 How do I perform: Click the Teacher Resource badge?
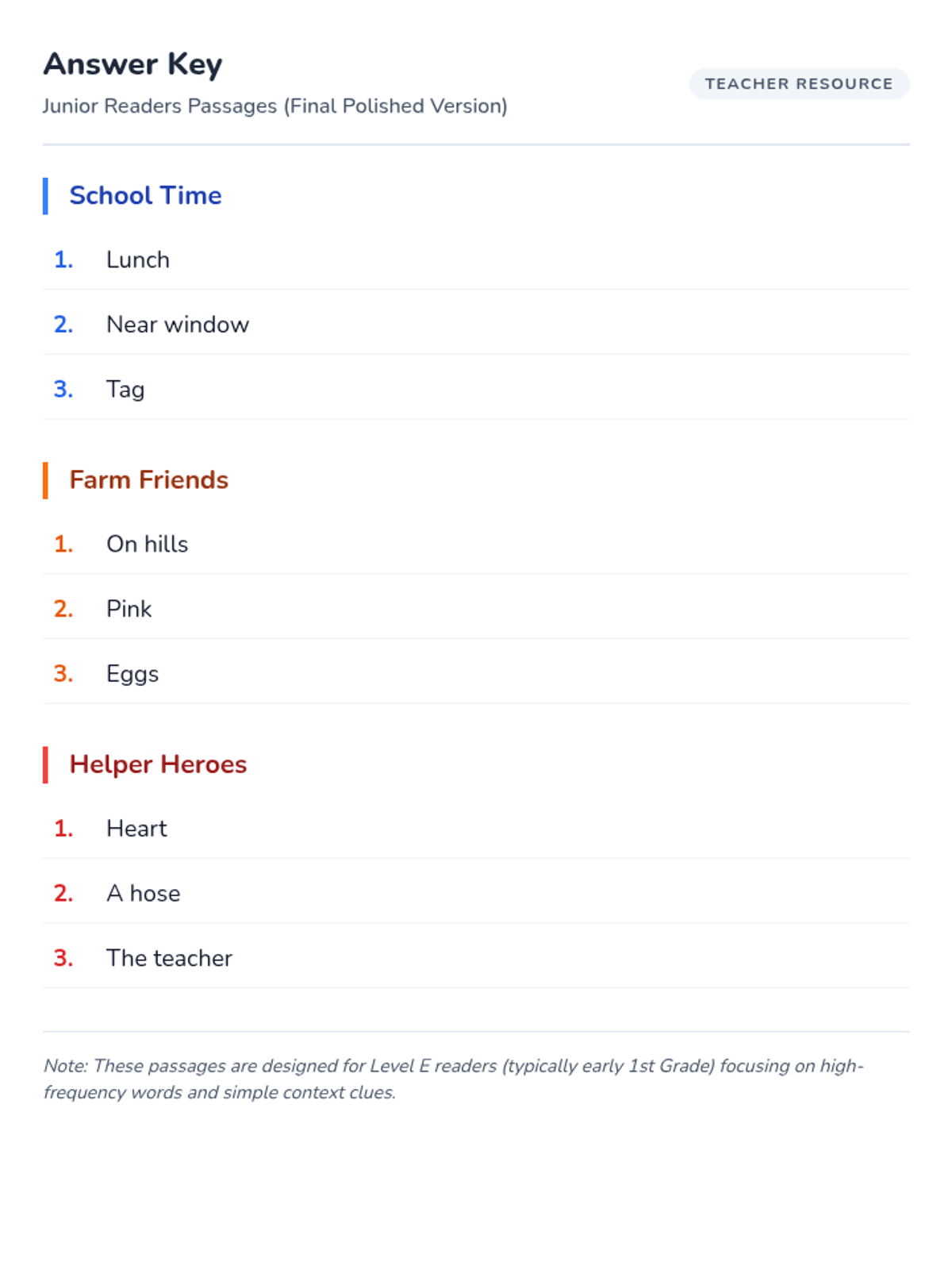(x=799, y=84)
